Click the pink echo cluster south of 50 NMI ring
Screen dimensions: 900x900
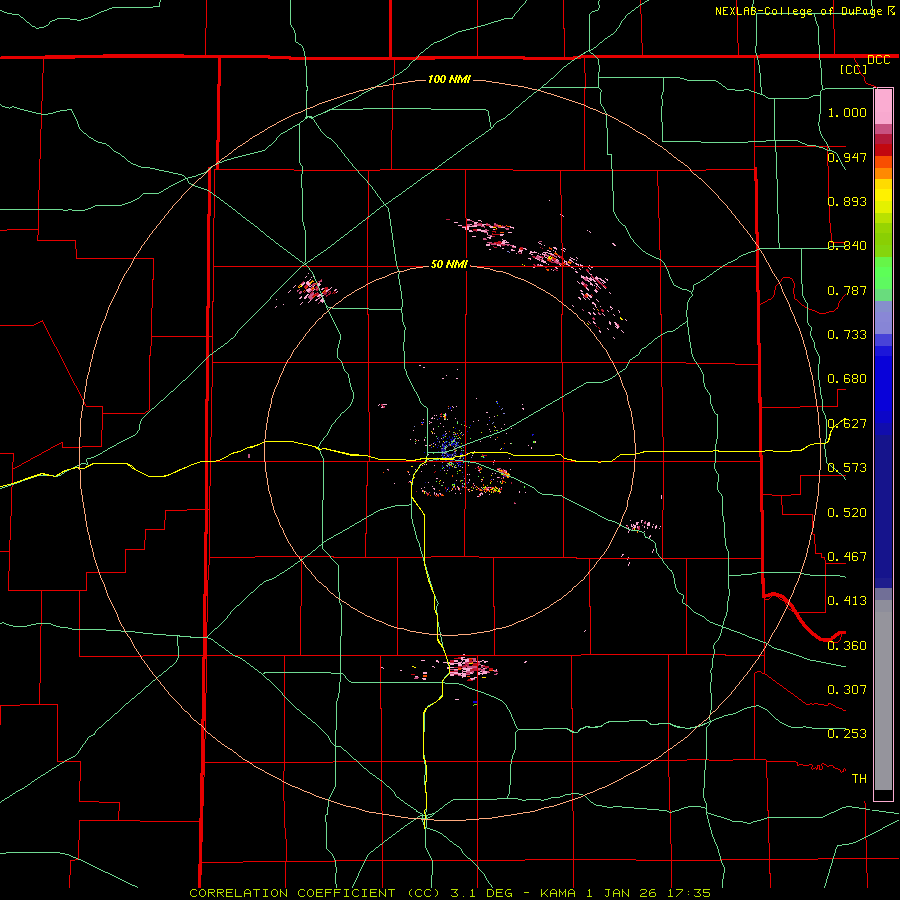click(470, 668)
